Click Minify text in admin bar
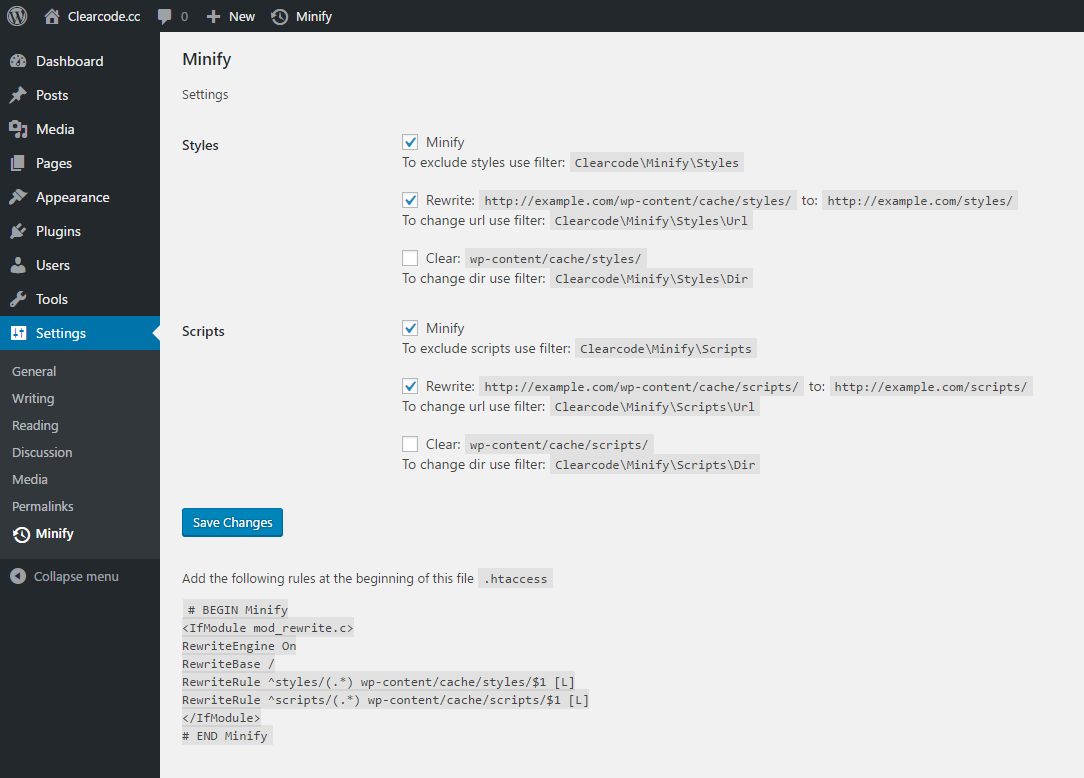Viewport: 1084px width, 778px height. pos(314,17)
